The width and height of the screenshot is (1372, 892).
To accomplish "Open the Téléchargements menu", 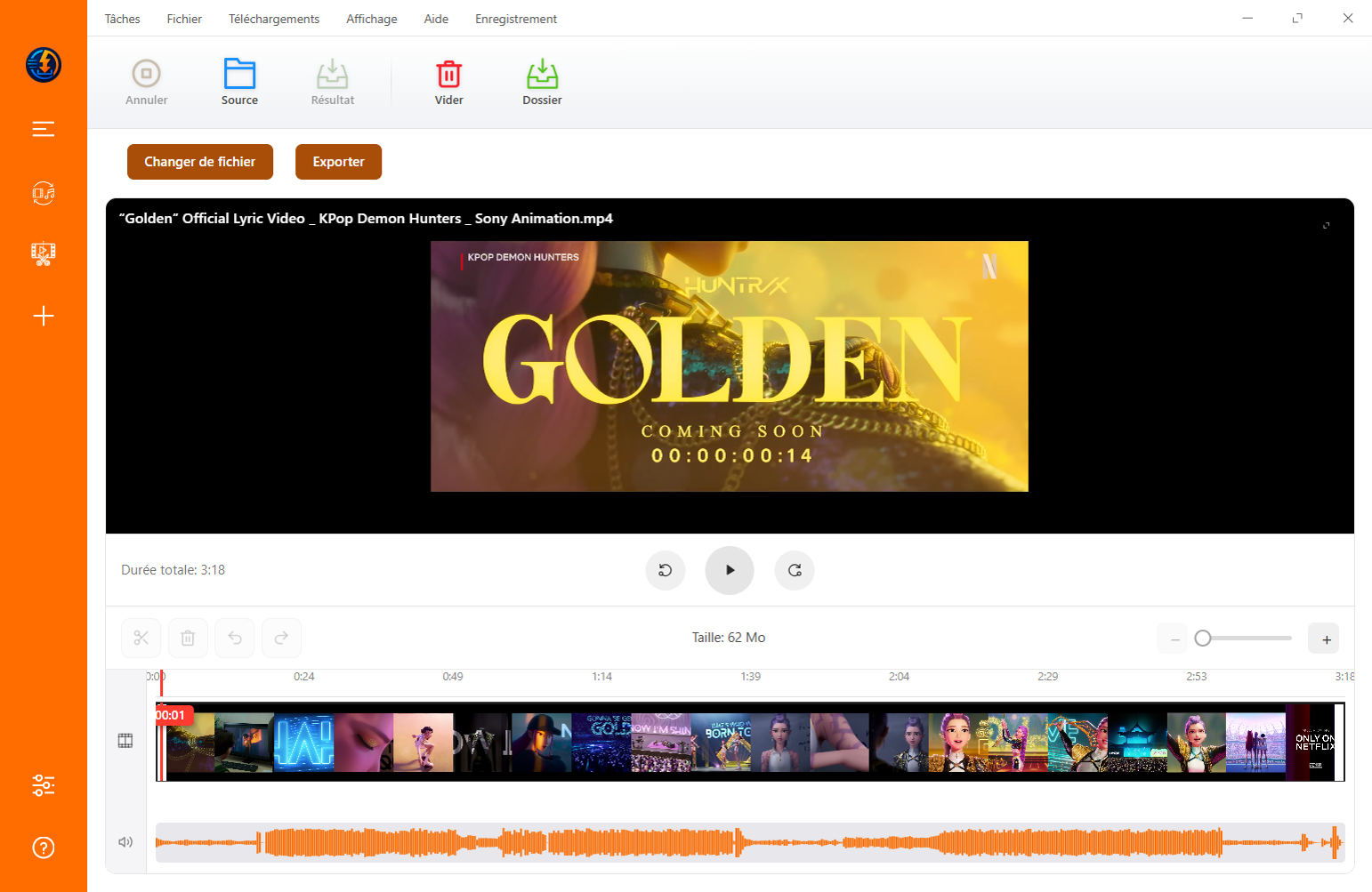I will click(274, 19).
